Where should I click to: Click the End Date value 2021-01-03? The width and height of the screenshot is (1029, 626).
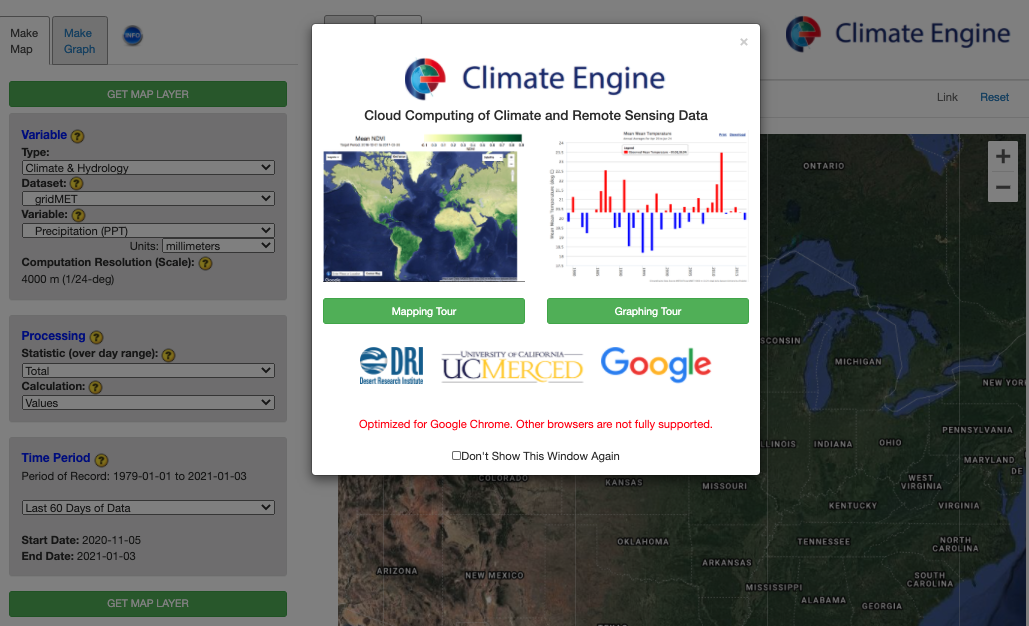coord(106,556)
